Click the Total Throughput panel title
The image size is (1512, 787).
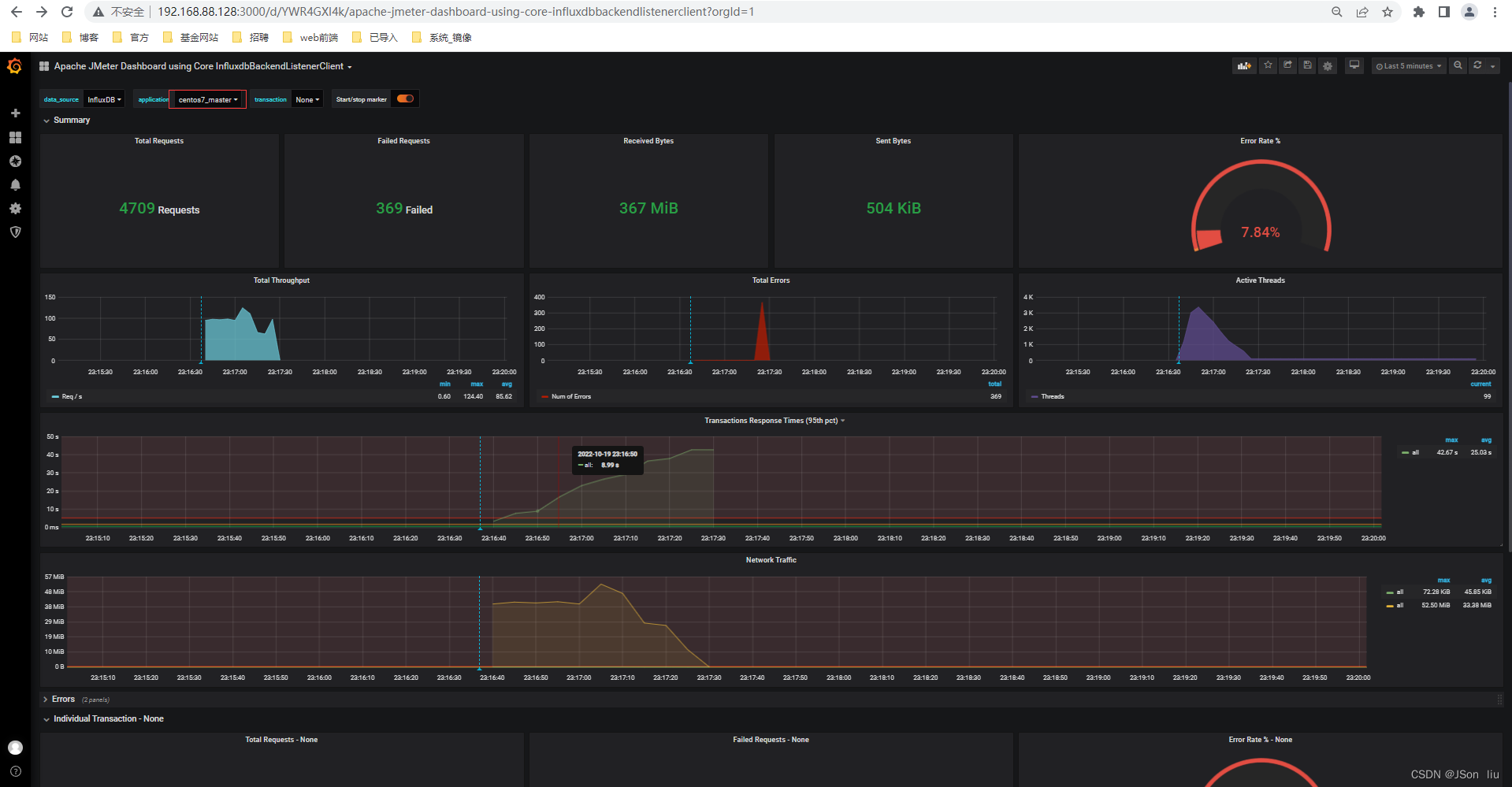click(x=281, y=280)
